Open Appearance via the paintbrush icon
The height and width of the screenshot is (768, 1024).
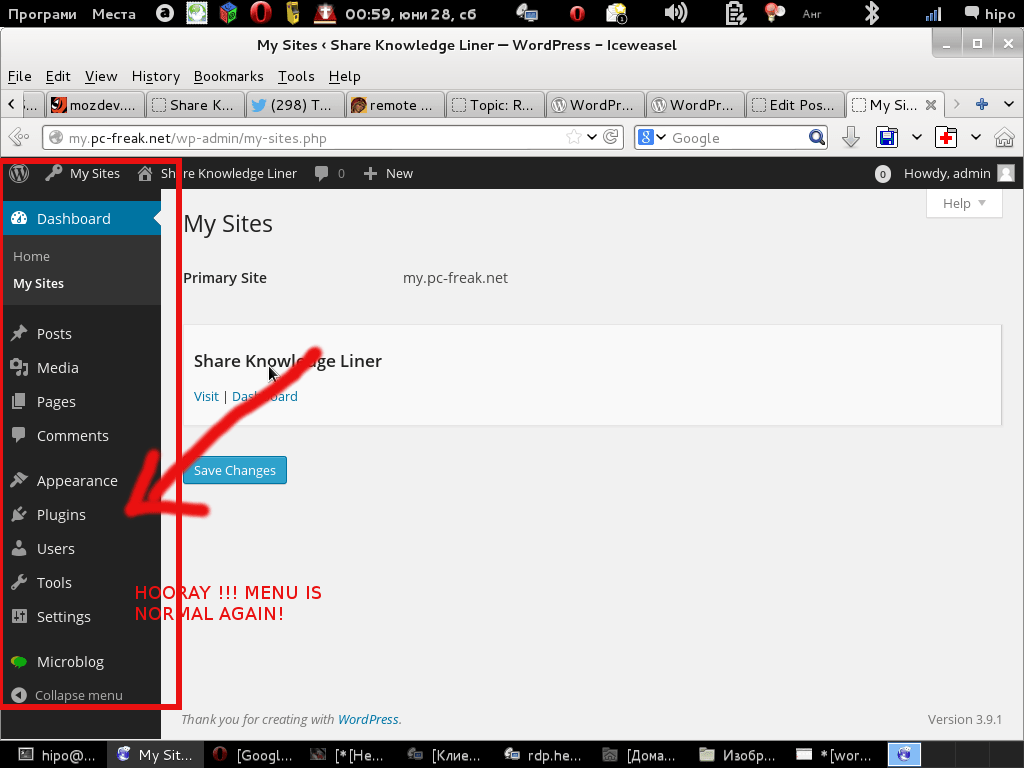17,480
